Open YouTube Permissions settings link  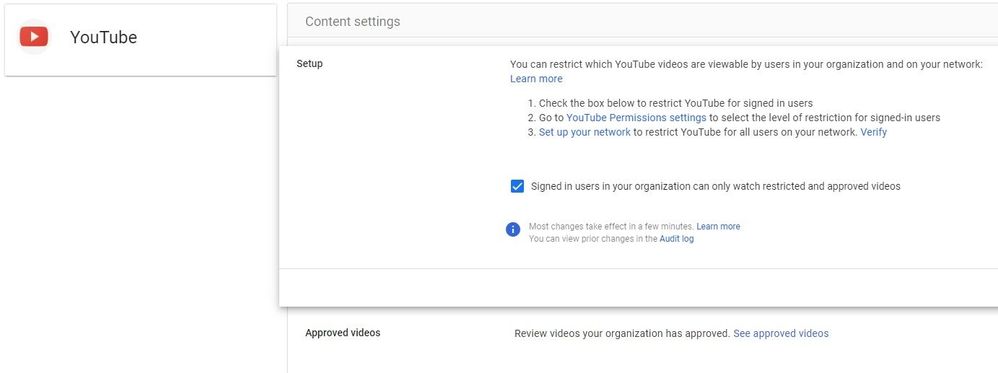click(x=636, y=118)
